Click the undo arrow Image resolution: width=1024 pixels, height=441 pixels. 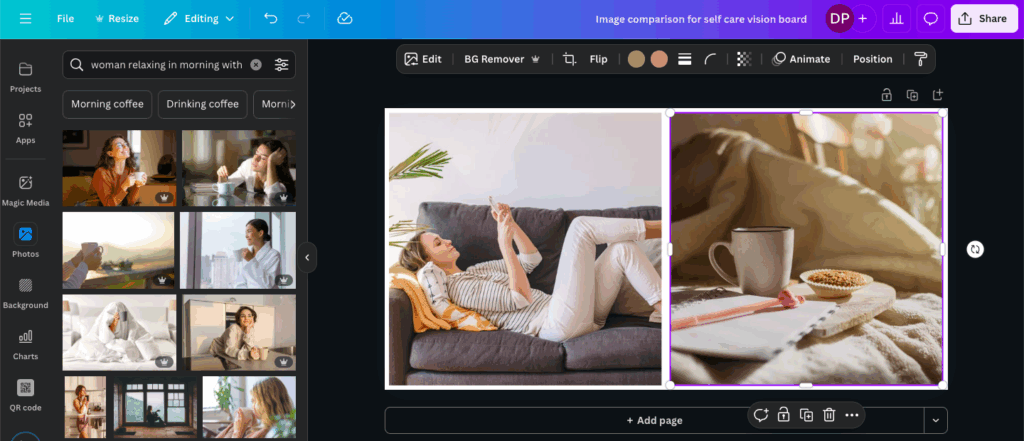(270, 18)
